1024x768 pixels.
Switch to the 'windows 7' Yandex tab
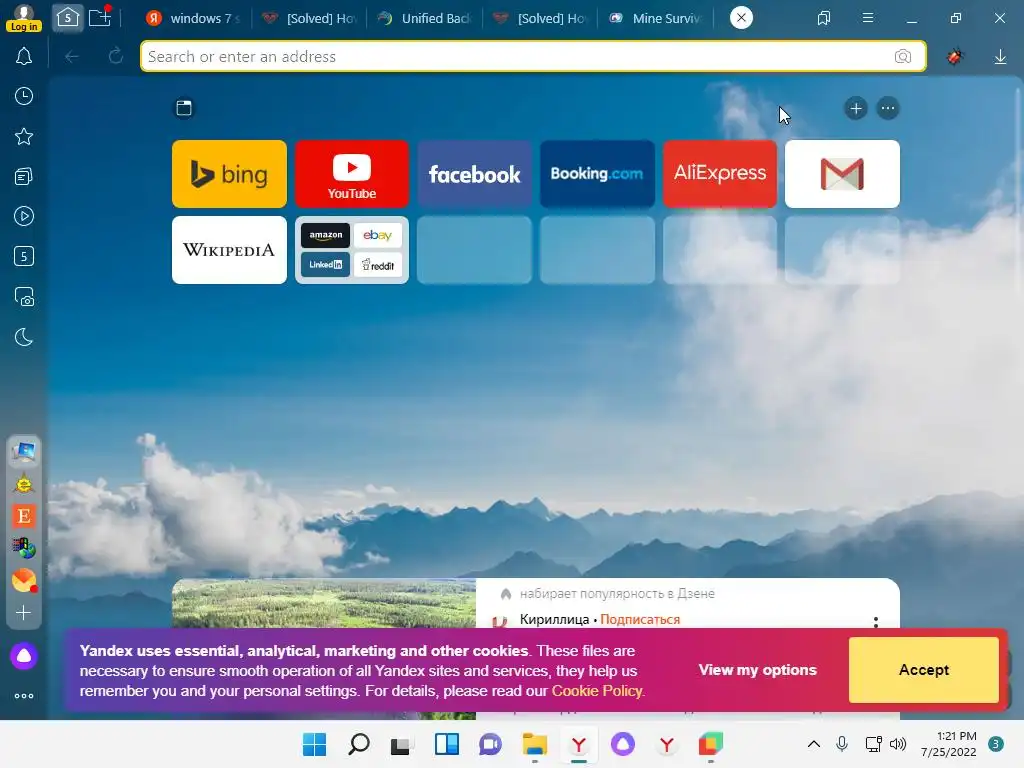pos(194,18)
